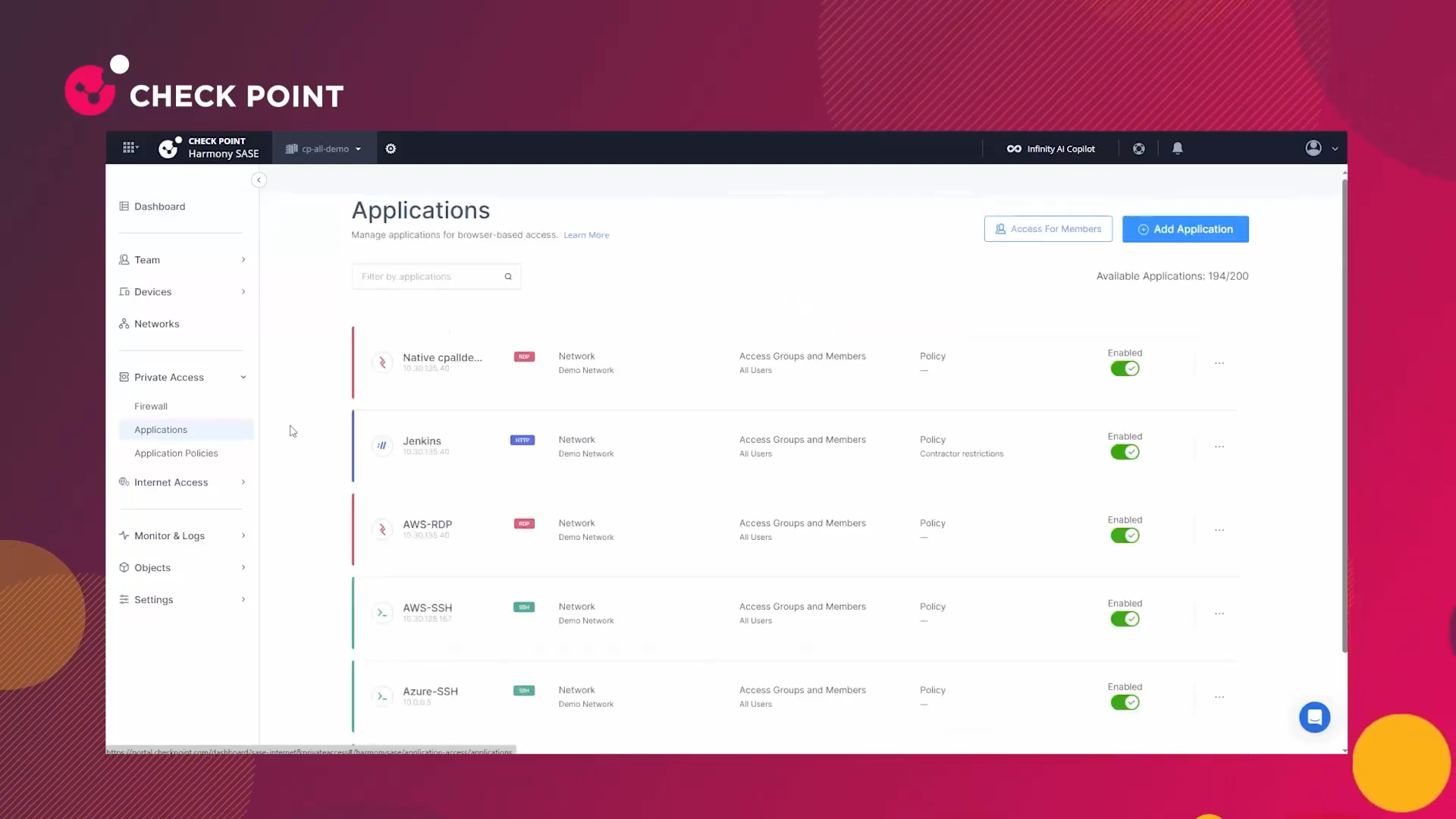Open the Jenkins application name

[422, 441]
